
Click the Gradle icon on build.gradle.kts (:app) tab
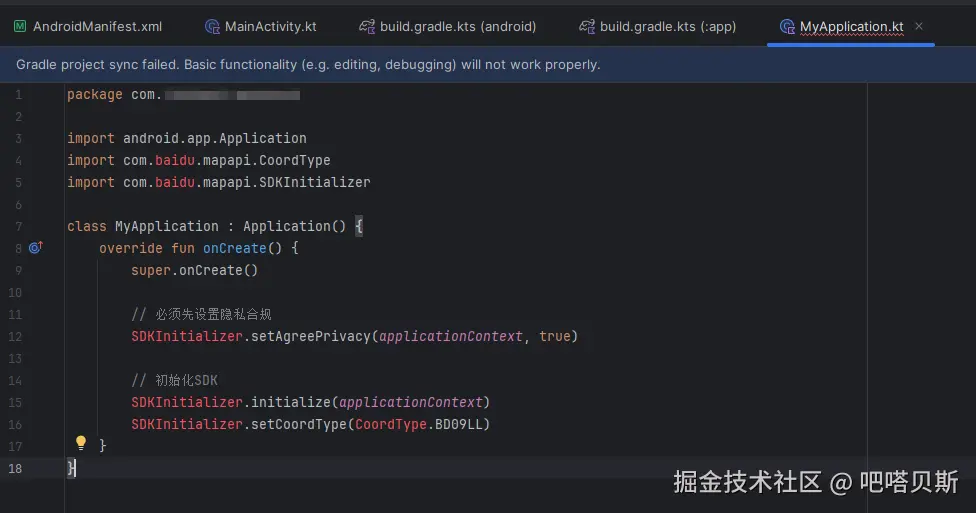587,26
